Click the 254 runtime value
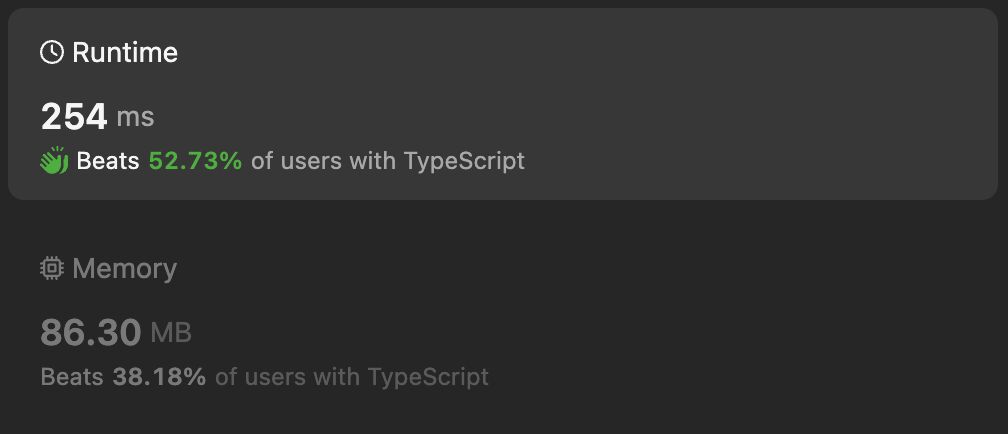Screen dimensions: 1008x434 point(74,117)
